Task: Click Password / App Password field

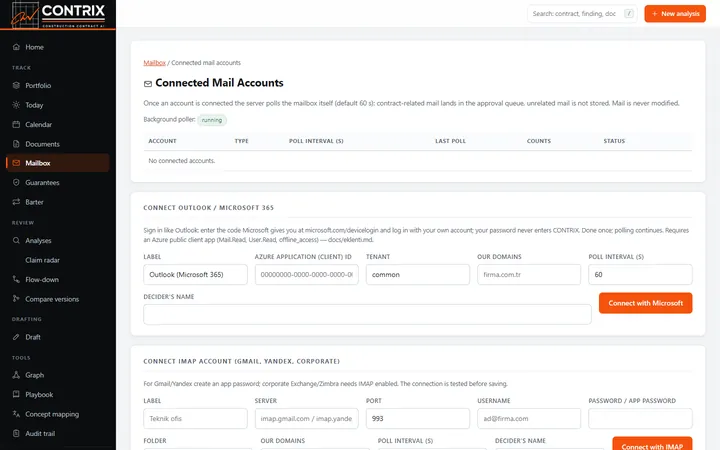Action: click(x=641, y=418)
